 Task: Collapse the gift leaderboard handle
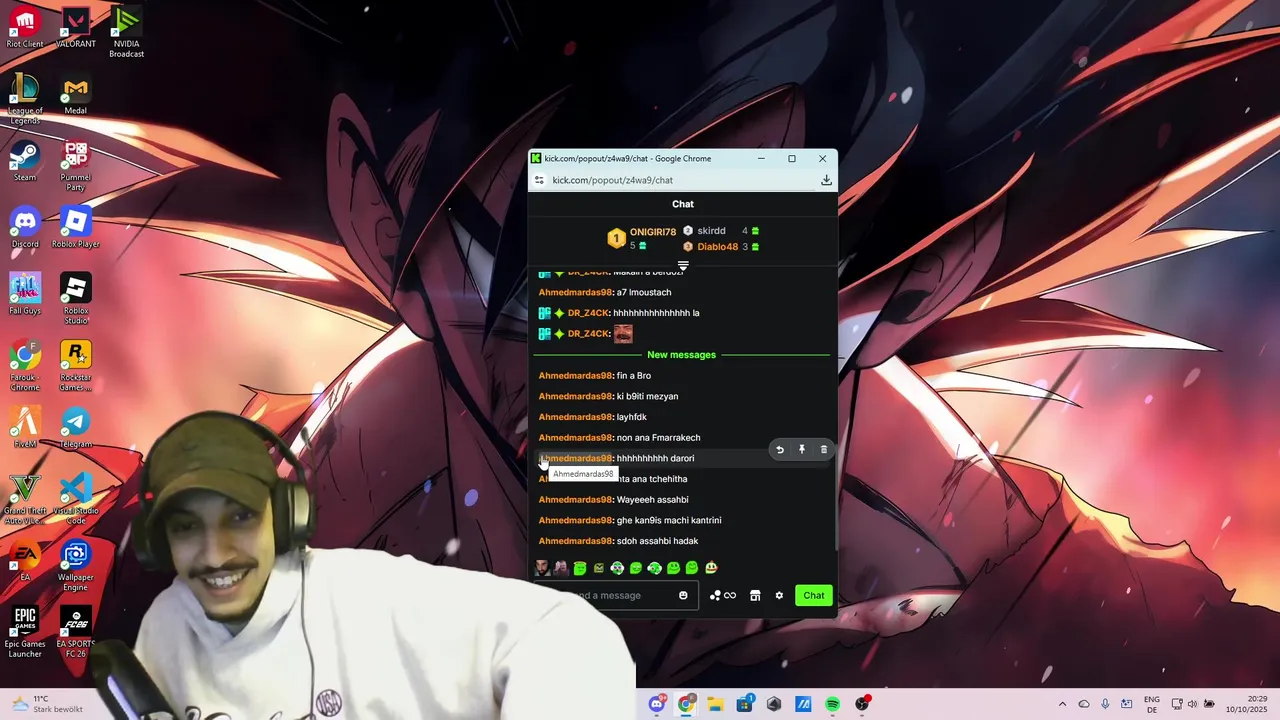pos(683,266)
